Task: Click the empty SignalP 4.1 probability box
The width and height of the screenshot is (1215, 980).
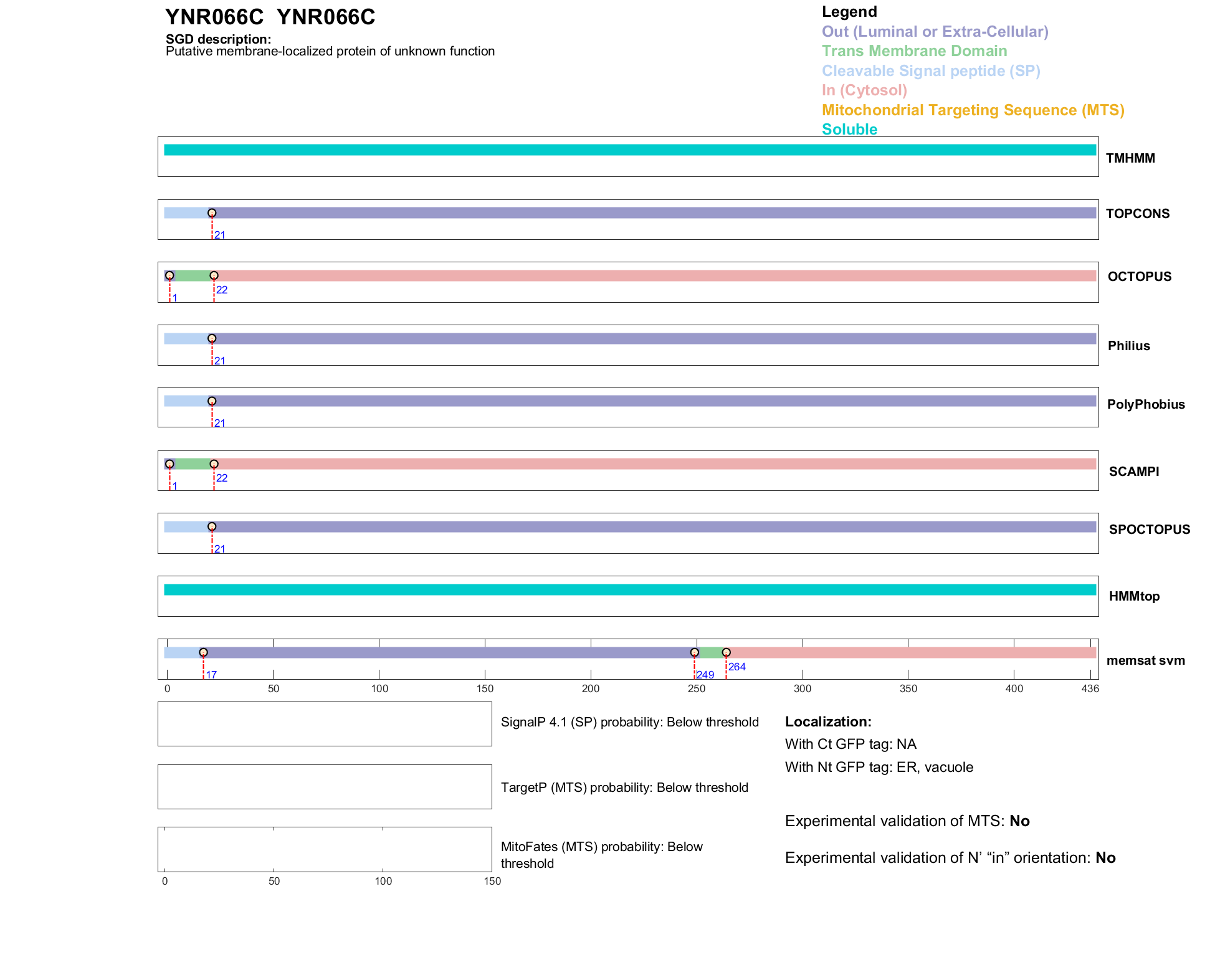Action: point(325,724)
